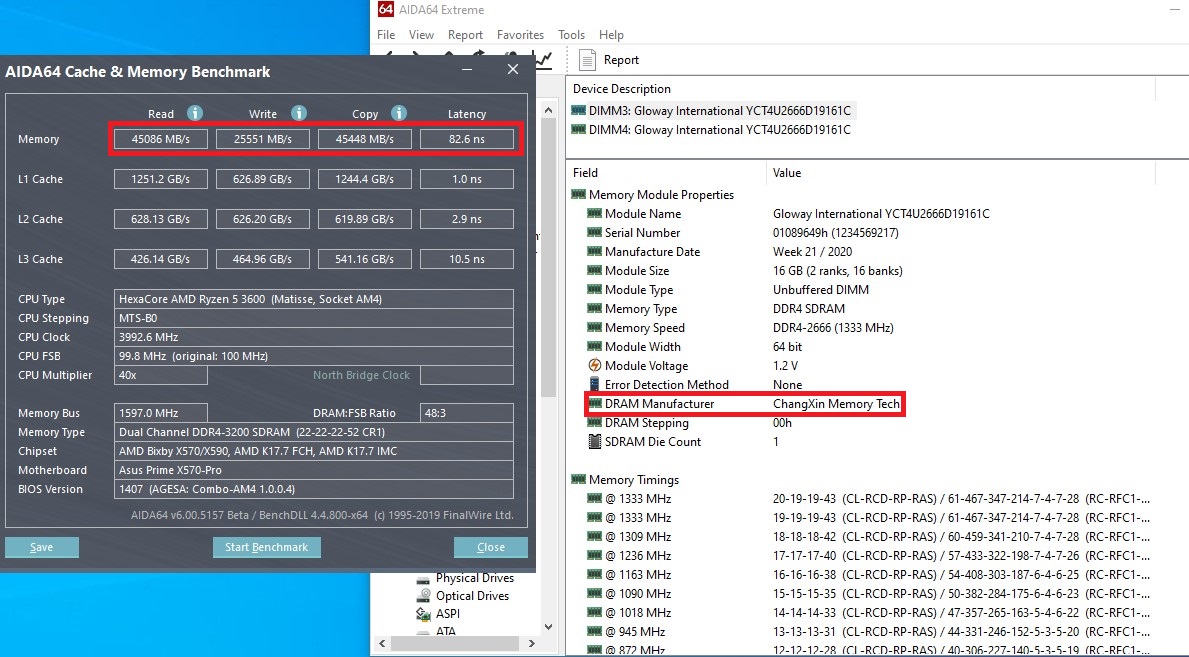Image resolution: width=1189 pixels, height=657 pixels.
Task: Click the tree horizontal scroll-right arrow
Action: tap(532, 643)
